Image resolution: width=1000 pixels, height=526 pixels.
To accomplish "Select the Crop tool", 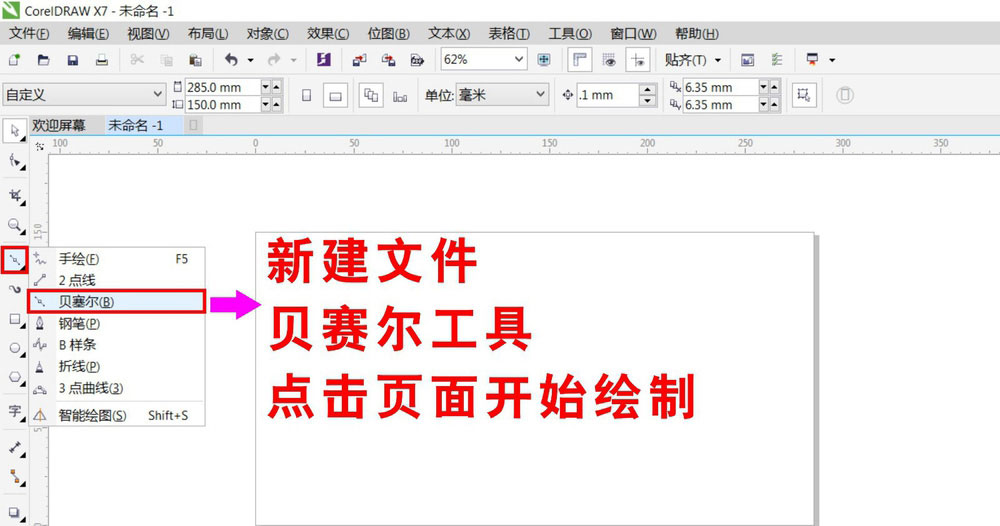I will pyautogui.click(x=15, y=196).
